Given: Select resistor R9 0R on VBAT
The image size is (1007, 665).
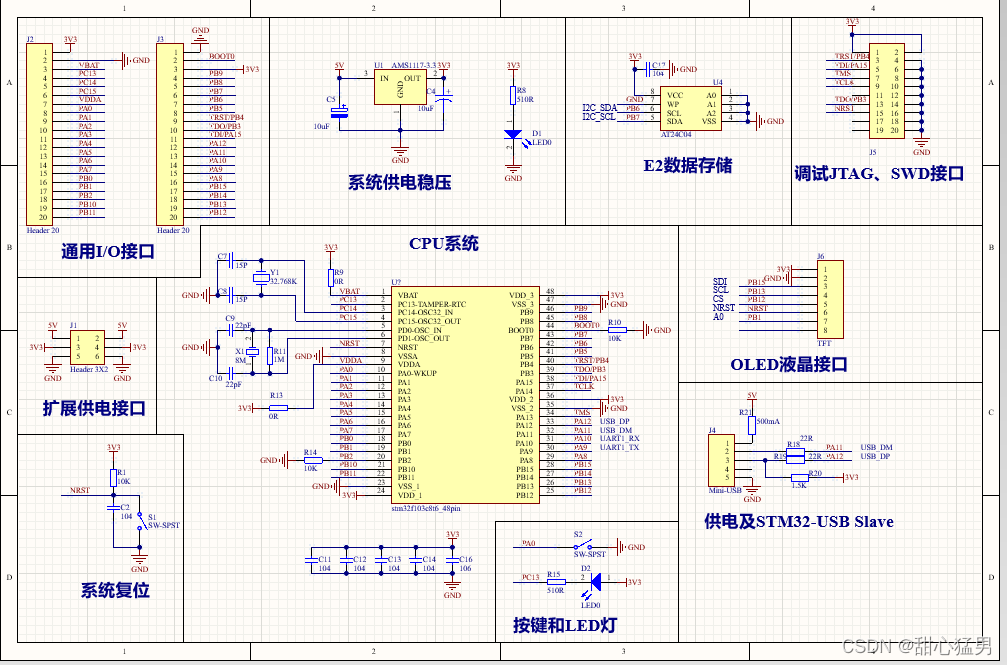Looking at the screenshot, I should (x=331, y=278).
